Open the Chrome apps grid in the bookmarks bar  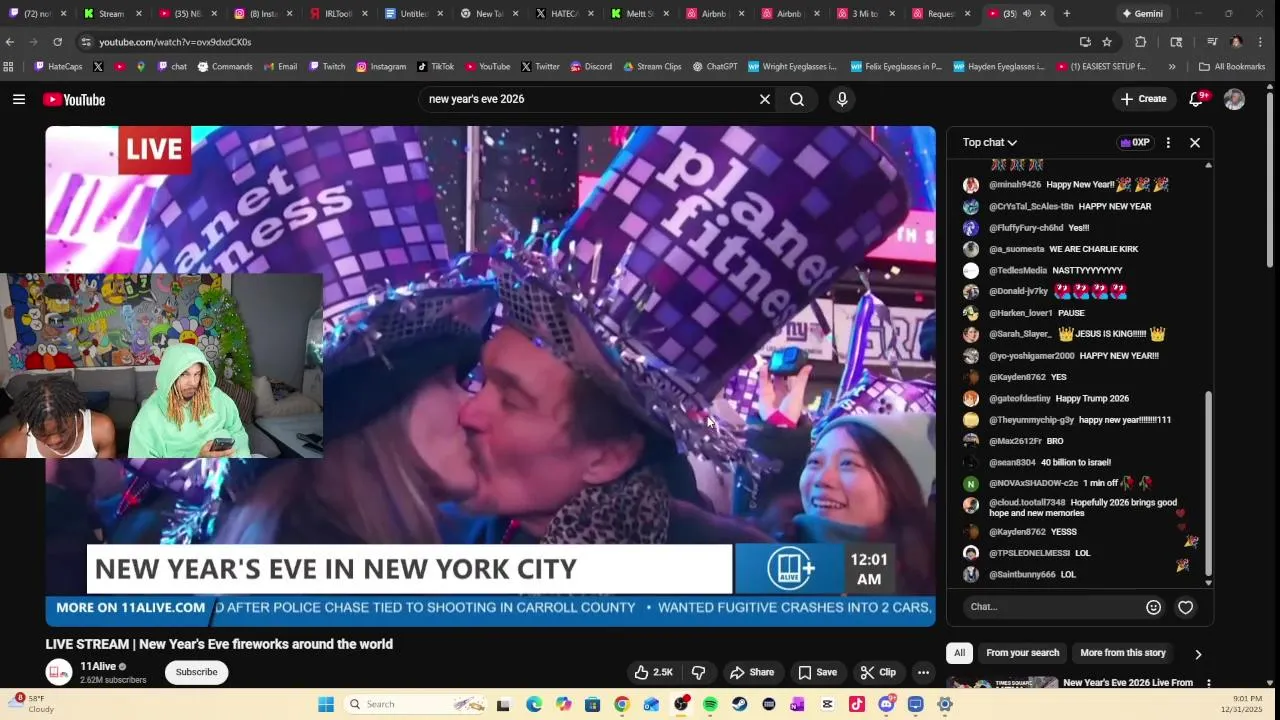(9, 67)
